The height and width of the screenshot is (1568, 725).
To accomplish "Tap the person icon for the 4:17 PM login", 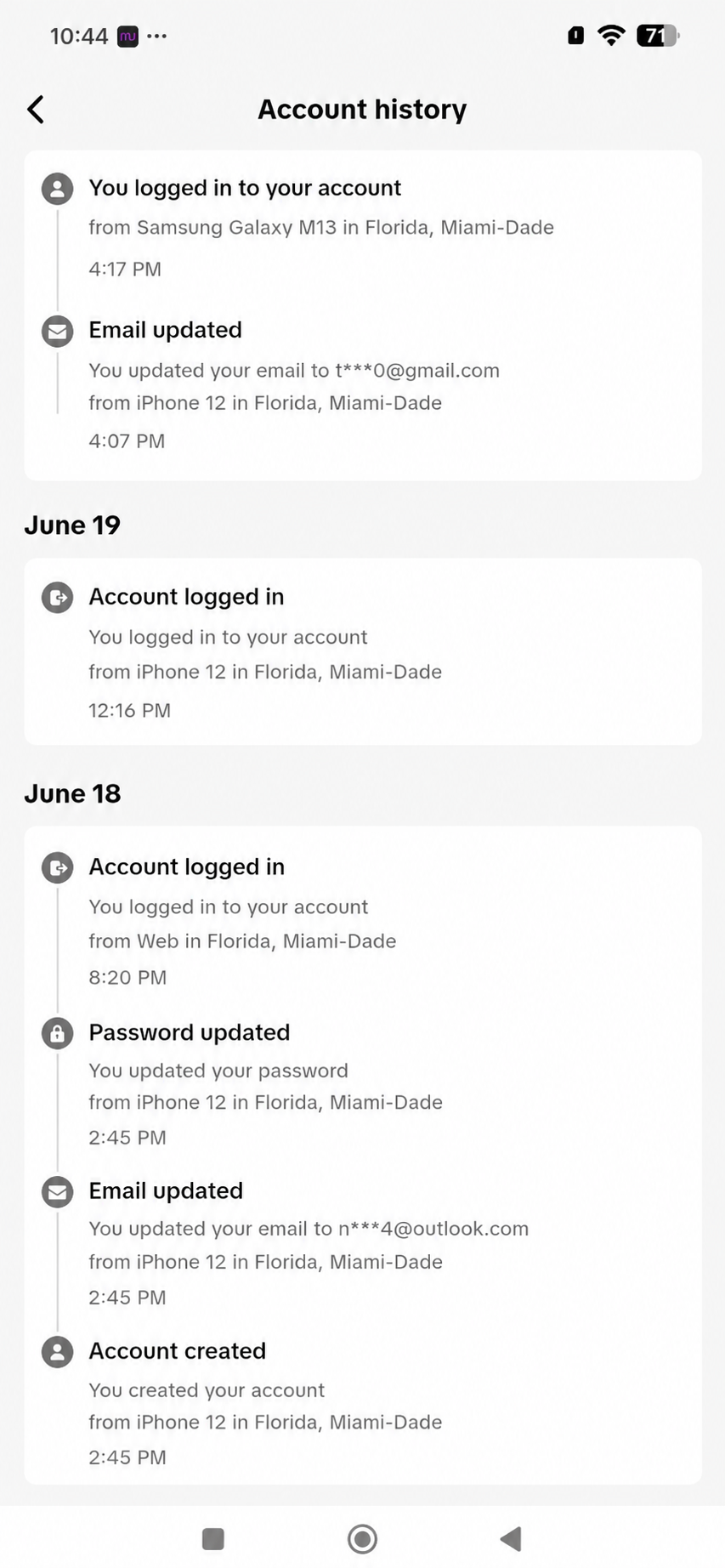I will (x=57, y=189).
